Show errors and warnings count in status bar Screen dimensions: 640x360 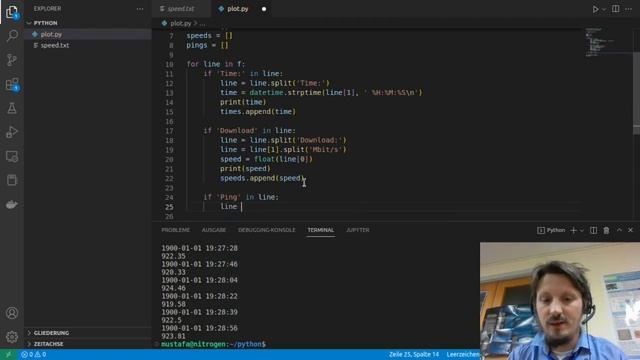[33, 355]
